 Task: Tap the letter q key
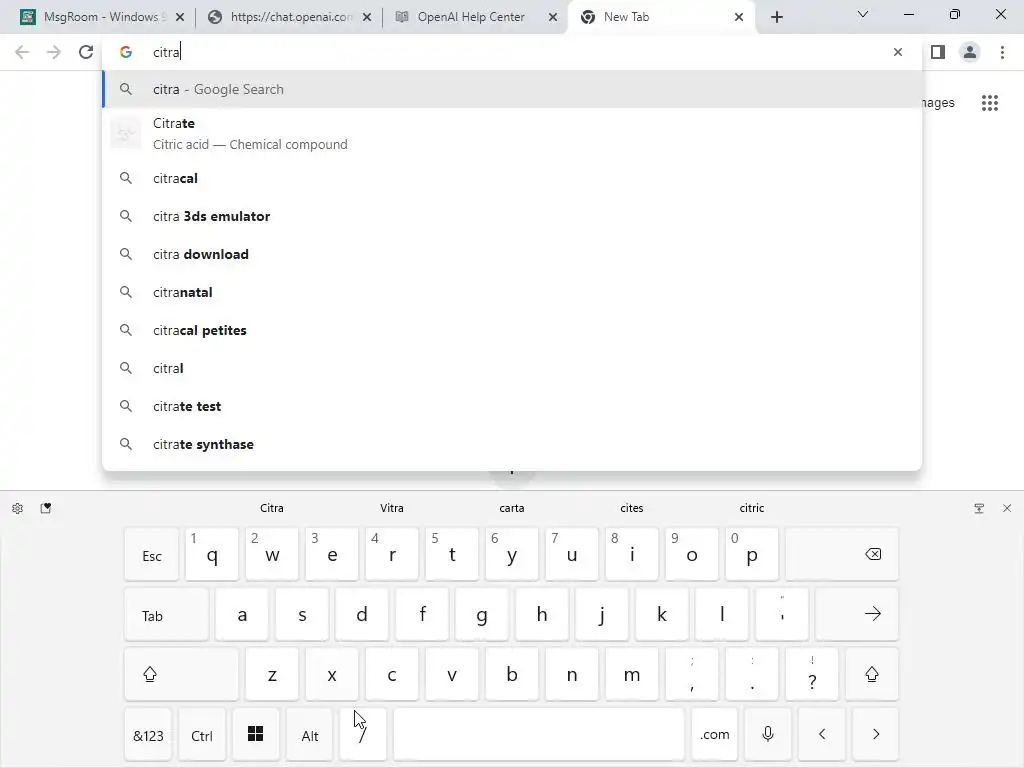point(212,554)
